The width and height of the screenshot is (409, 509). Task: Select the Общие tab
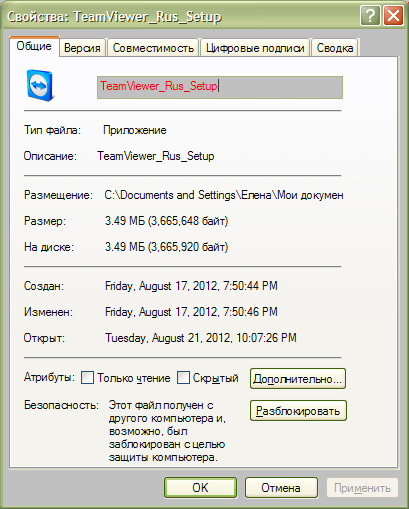(34, 46)
